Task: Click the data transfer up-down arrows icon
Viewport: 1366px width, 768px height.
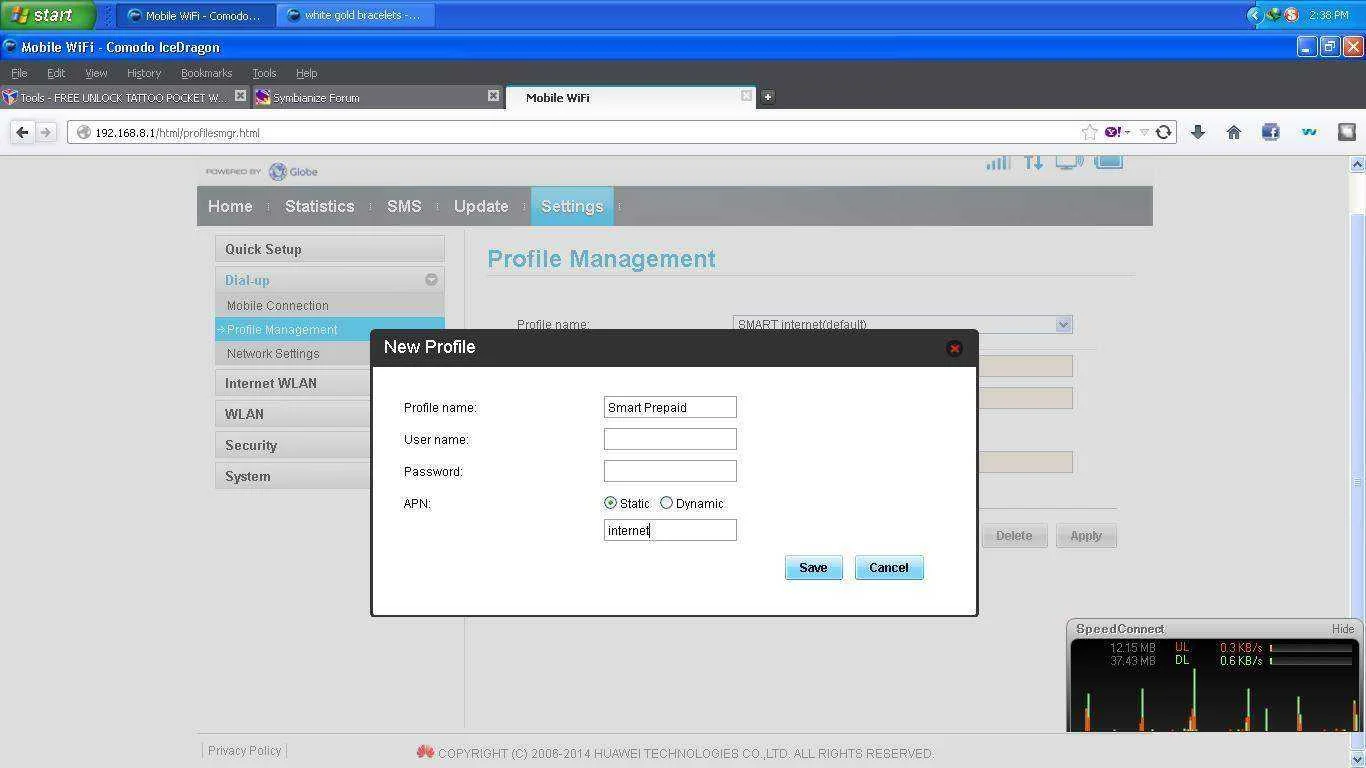Action: point(1033,162)
